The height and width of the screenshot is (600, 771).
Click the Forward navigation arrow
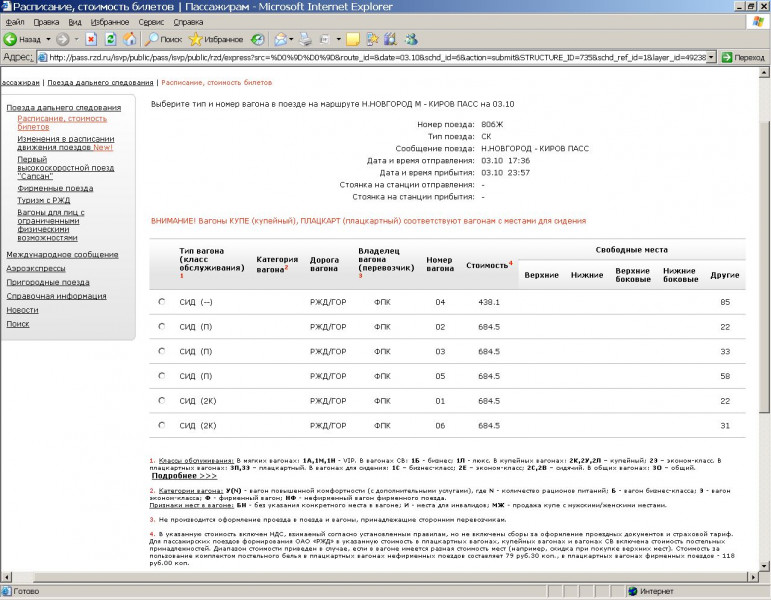[63, 39]
